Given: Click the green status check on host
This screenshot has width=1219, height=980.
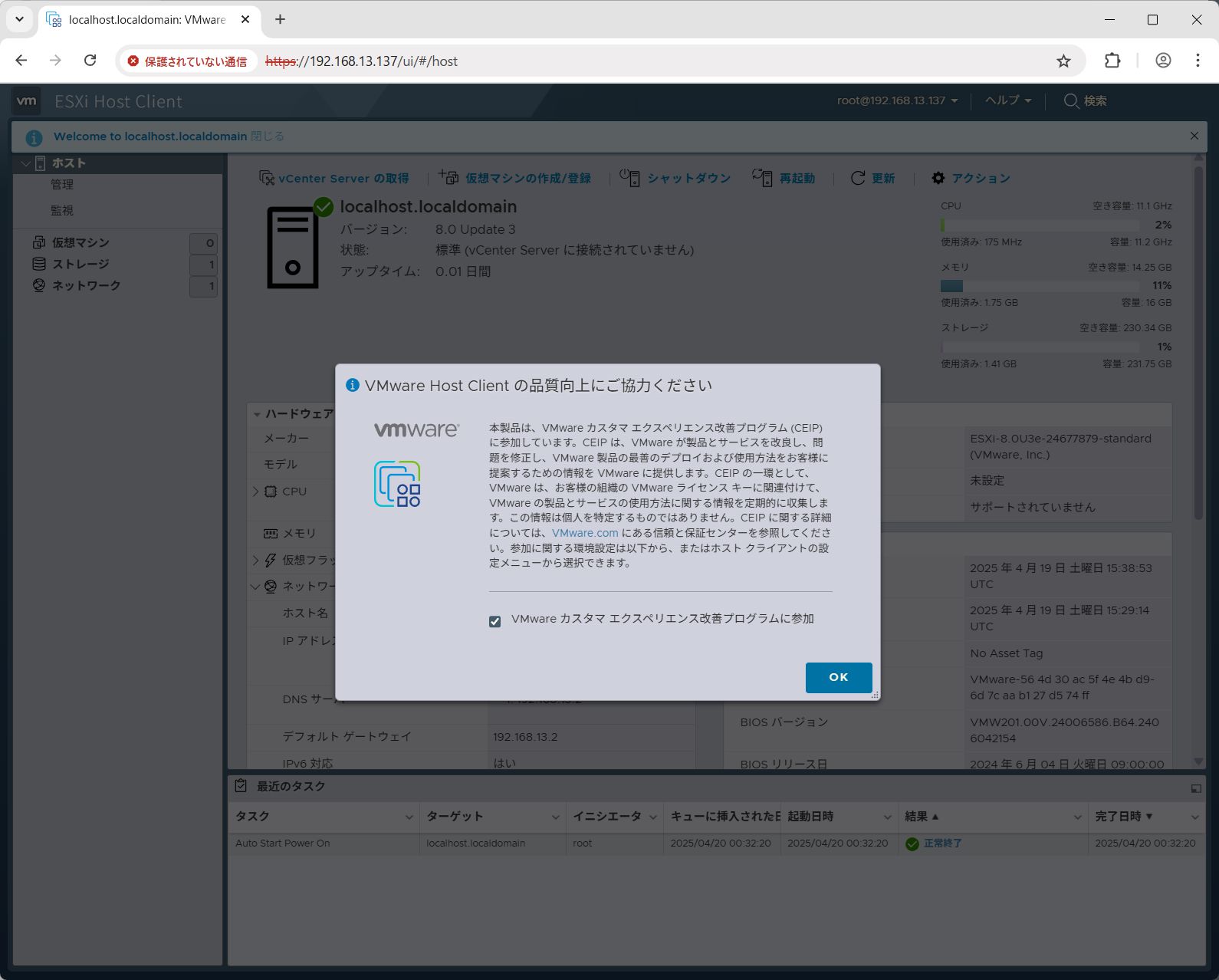Looking at the screenshot, I should coord(324,207).
